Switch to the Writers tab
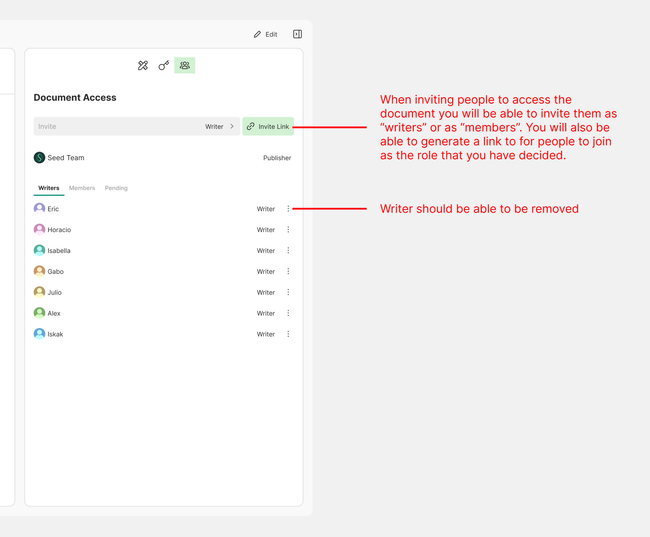Image resolution: width=650 pixels, height=537 pixels. pyautogui.click(x=49, y=188)
